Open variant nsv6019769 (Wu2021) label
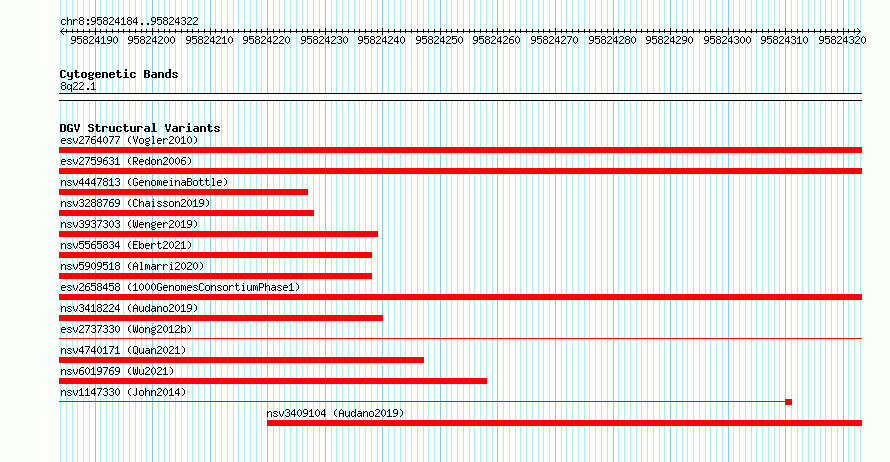890x462 pixels. tap(117, 371)
